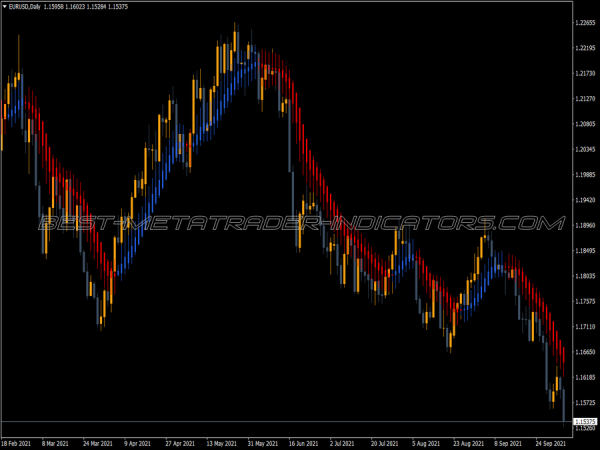
Task: Select the 24 Sep 2021 date label
Action: [x=549, y=442]
